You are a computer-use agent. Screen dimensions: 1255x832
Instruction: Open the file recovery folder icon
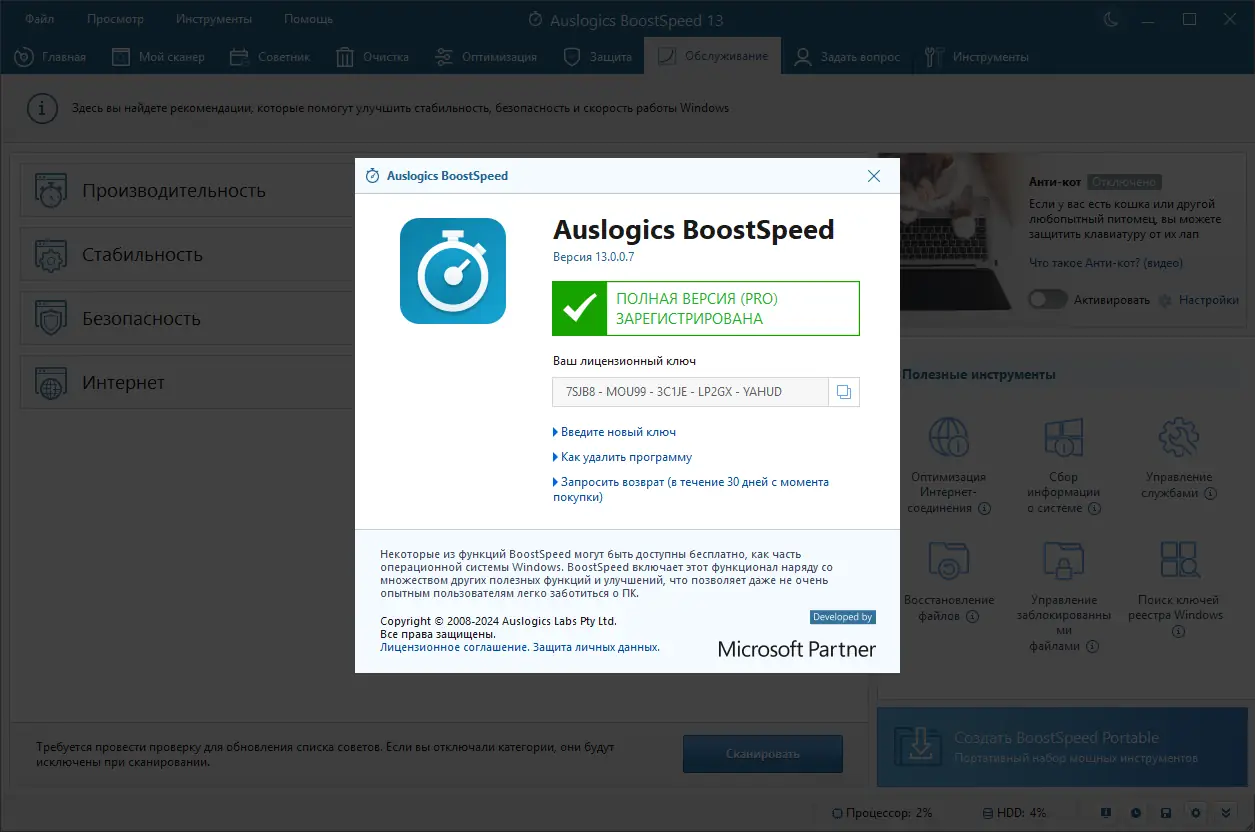point(947,562)
